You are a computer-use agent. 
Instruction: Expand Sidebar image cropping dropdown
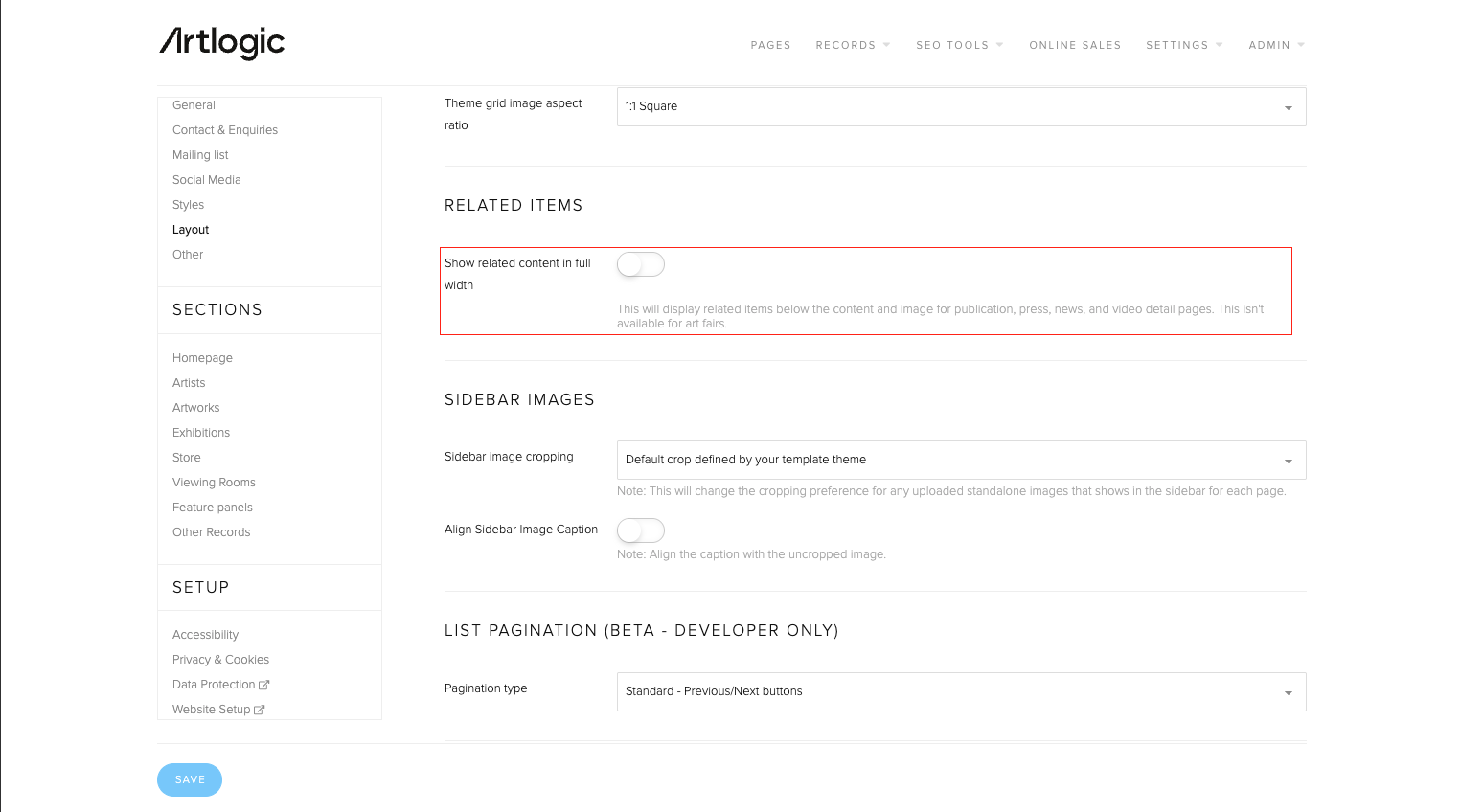(960, 461)
